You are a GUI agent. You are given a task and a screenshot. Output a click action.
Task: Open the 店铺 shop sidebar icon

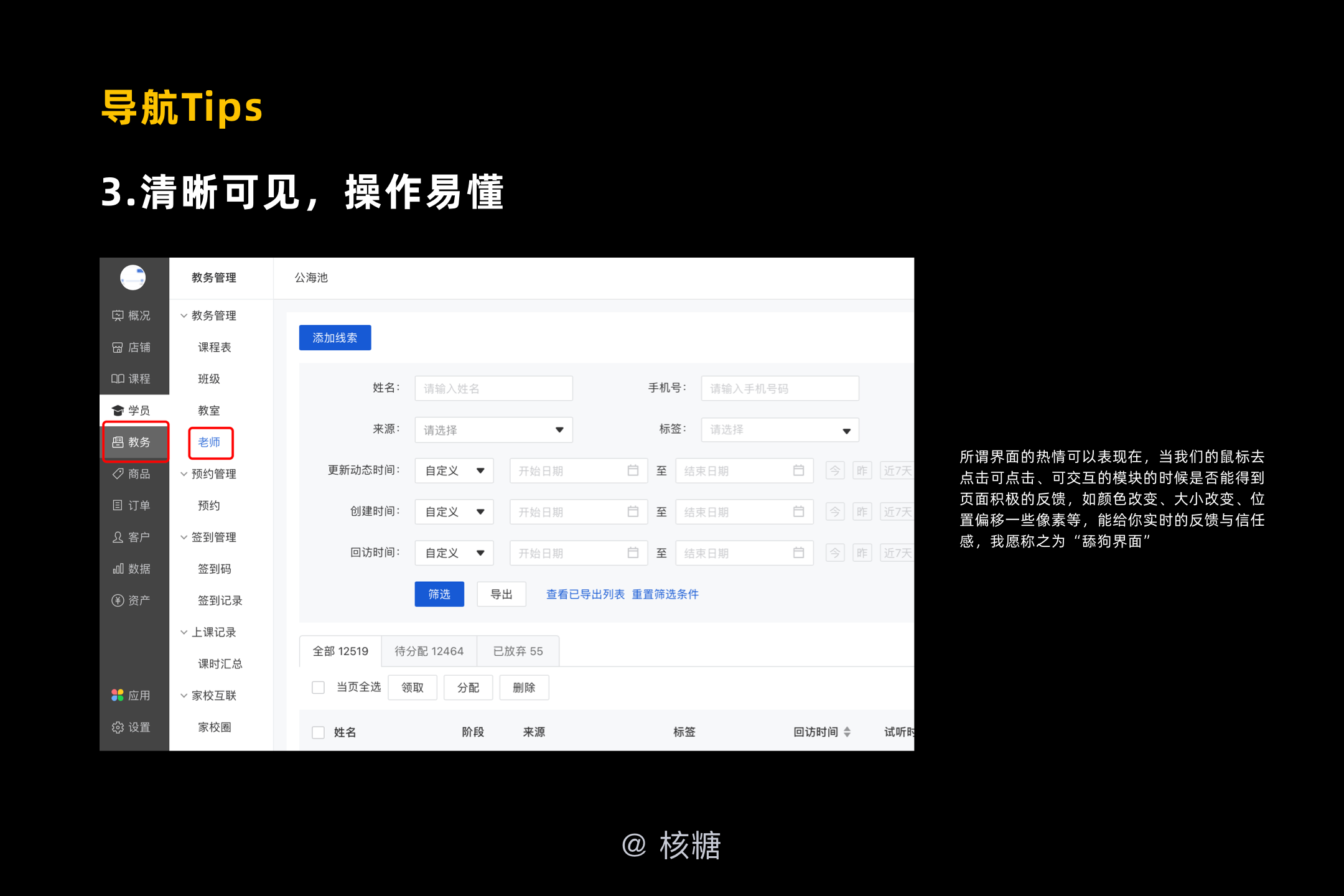tap(118, 347)
